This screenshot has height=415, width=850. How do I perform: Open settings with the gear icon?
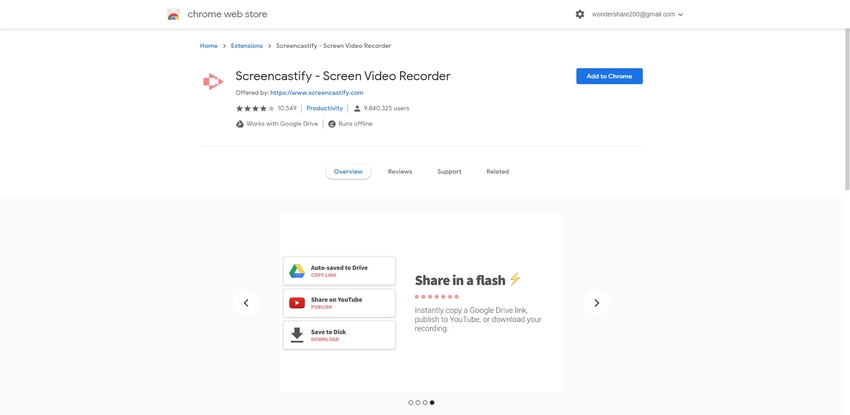pos(579,15)
